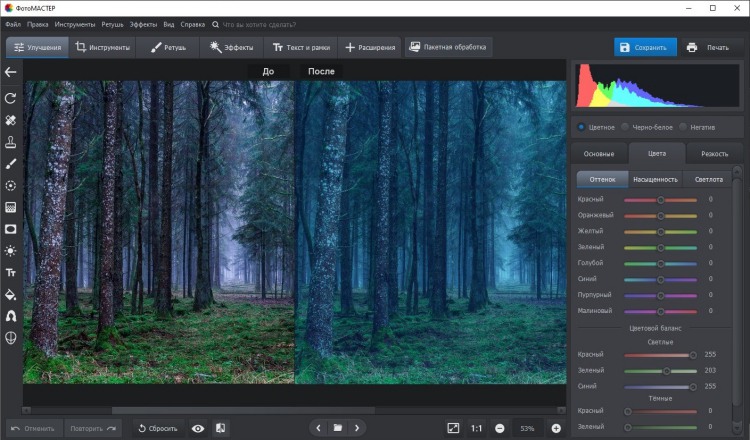Viewport: 750px width, 440px height.
Task: Switch to the Резкость tab
Action: click(x=714, y=154)
